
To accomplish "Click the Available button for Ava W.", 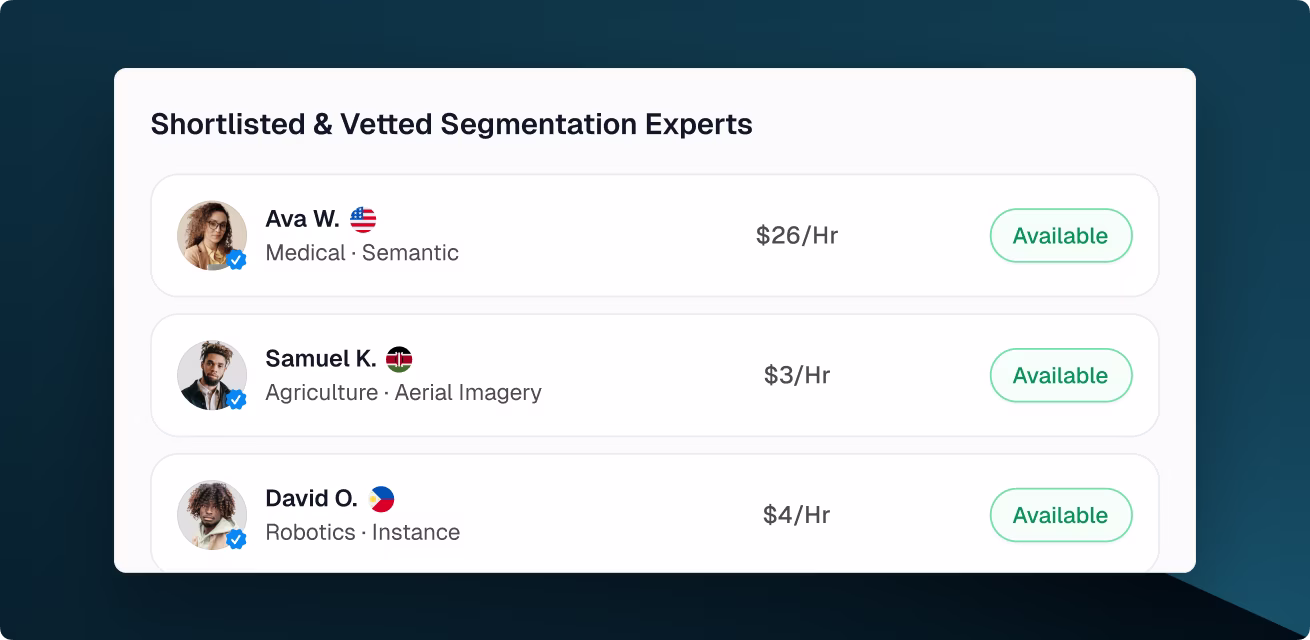I will pyautogui.click(x=1060, y=235).
